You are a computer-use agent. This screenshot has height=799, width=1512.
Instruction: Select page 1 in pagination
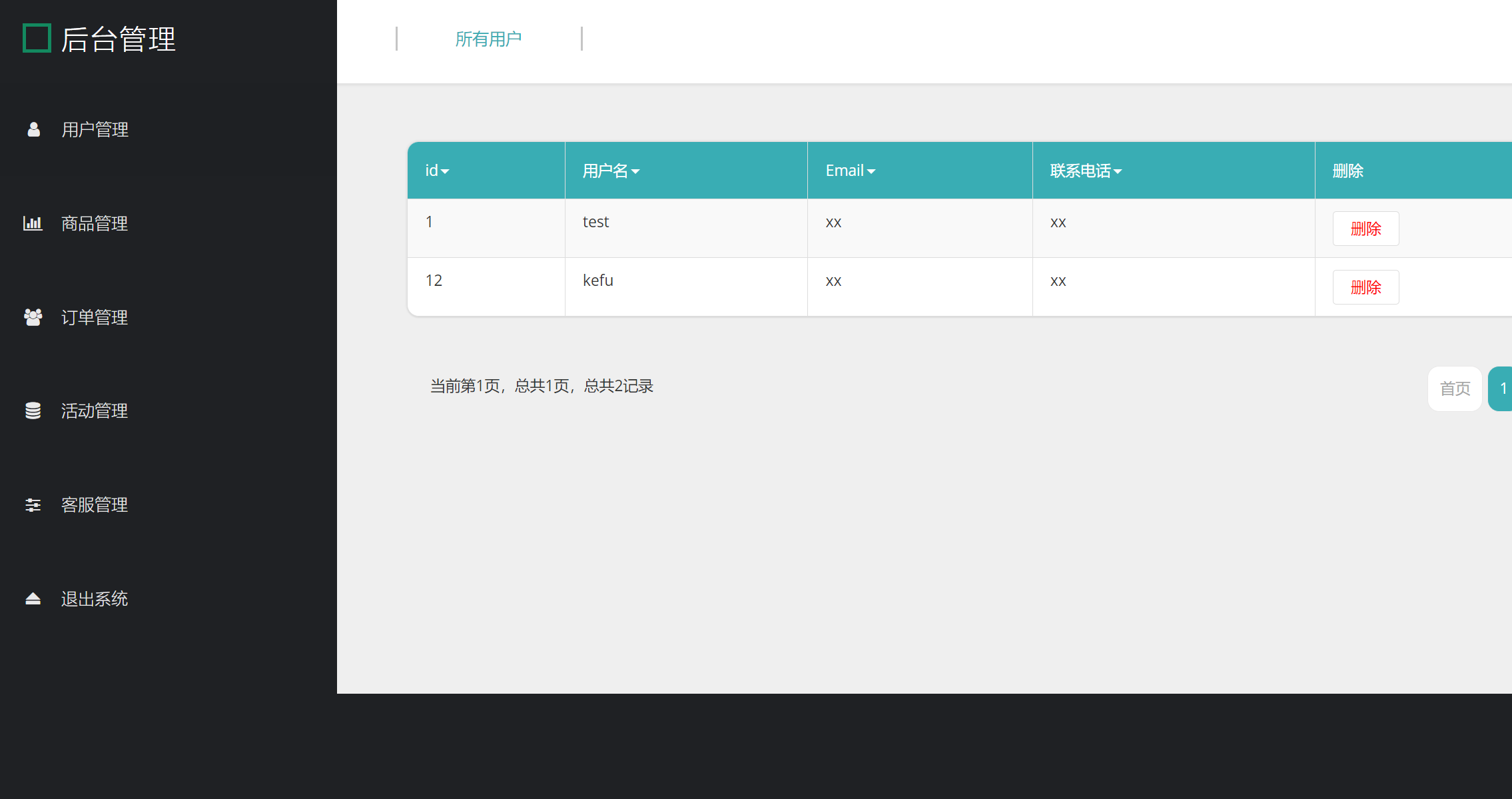[1503, 388]
